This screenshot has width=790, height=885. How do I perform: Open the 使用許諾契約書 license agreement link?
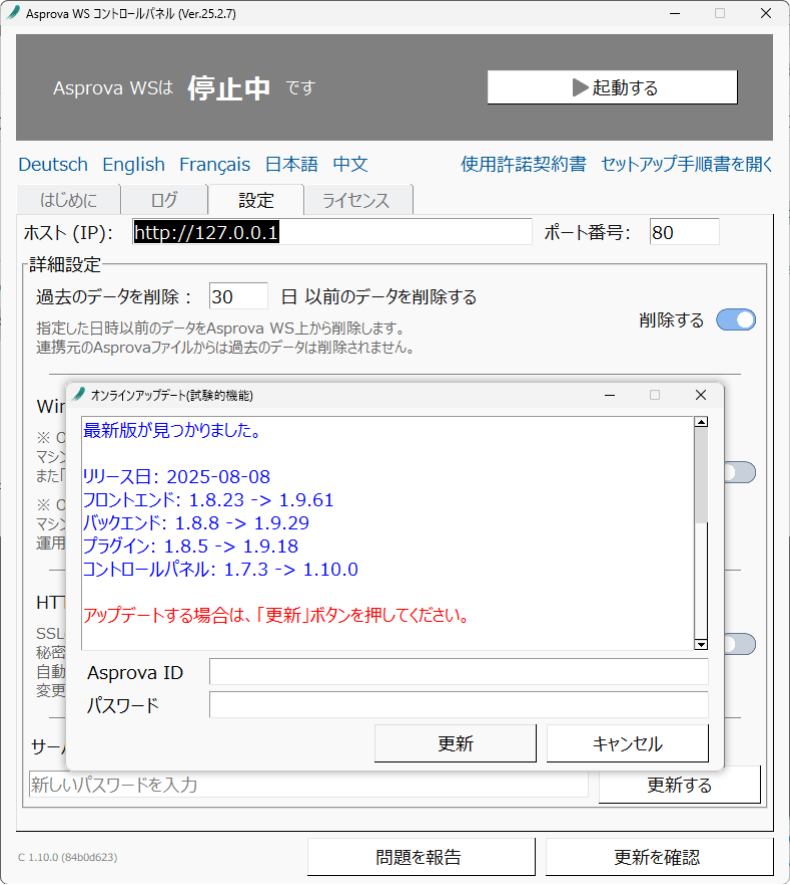(x=523, y=165)
